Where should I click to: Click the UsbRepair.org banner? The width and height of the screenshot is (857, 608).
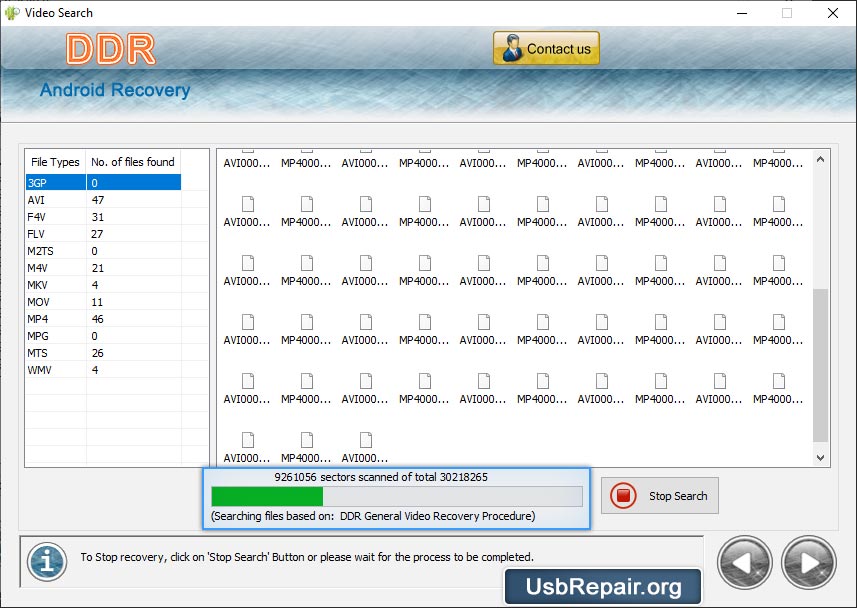tap(603, 586)
